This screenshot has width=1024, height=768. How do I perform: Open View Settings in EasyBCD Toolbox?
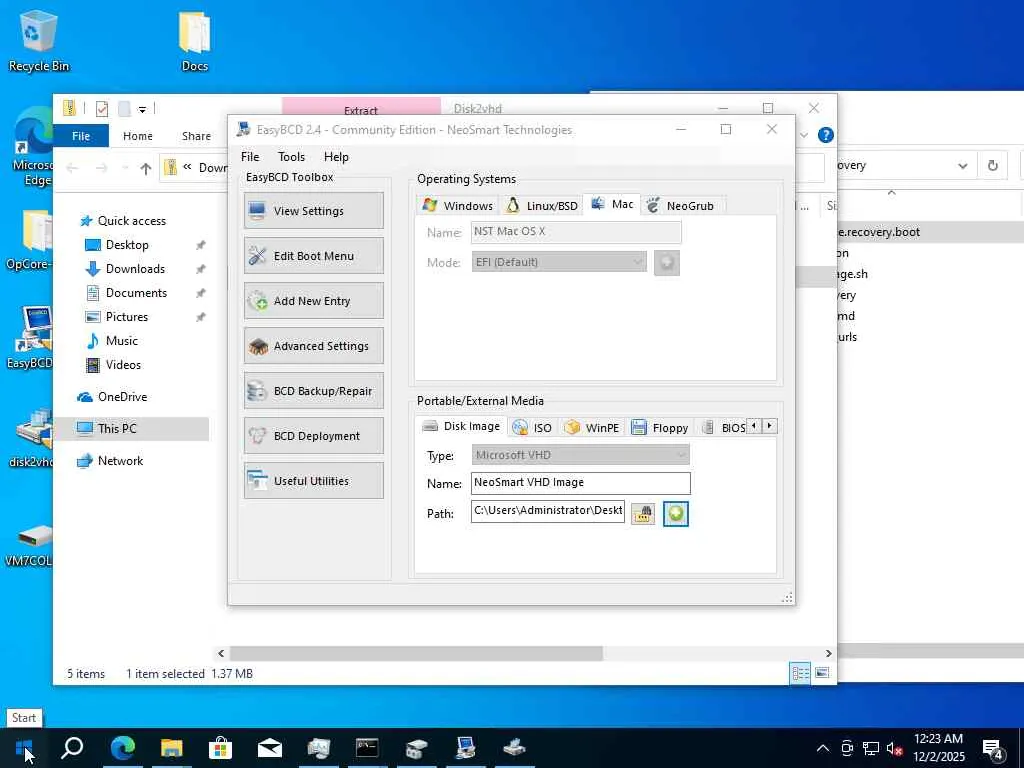[313, 211]
